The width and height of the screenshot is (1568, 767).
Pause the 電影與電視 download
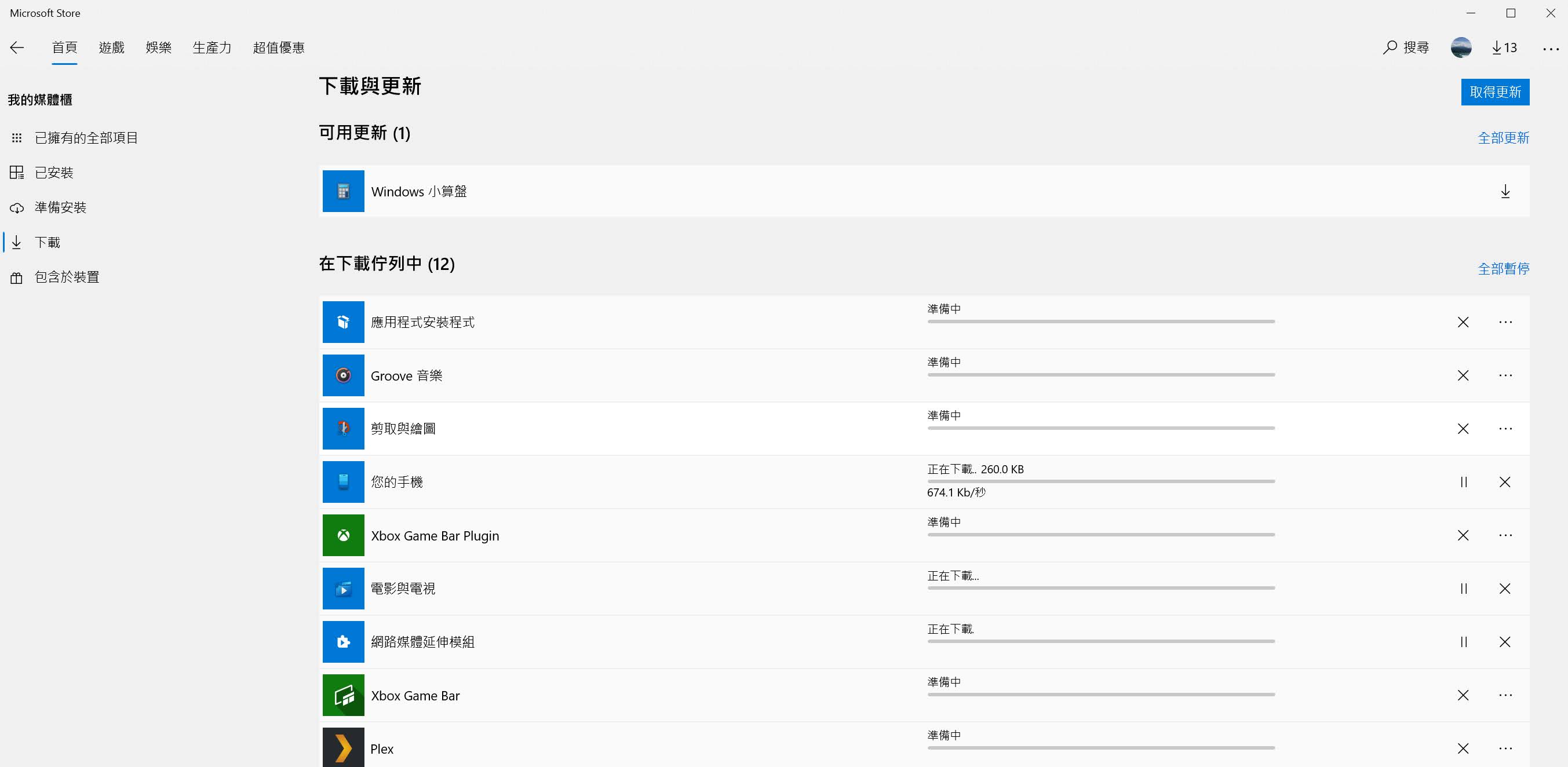click(1463, 589)
